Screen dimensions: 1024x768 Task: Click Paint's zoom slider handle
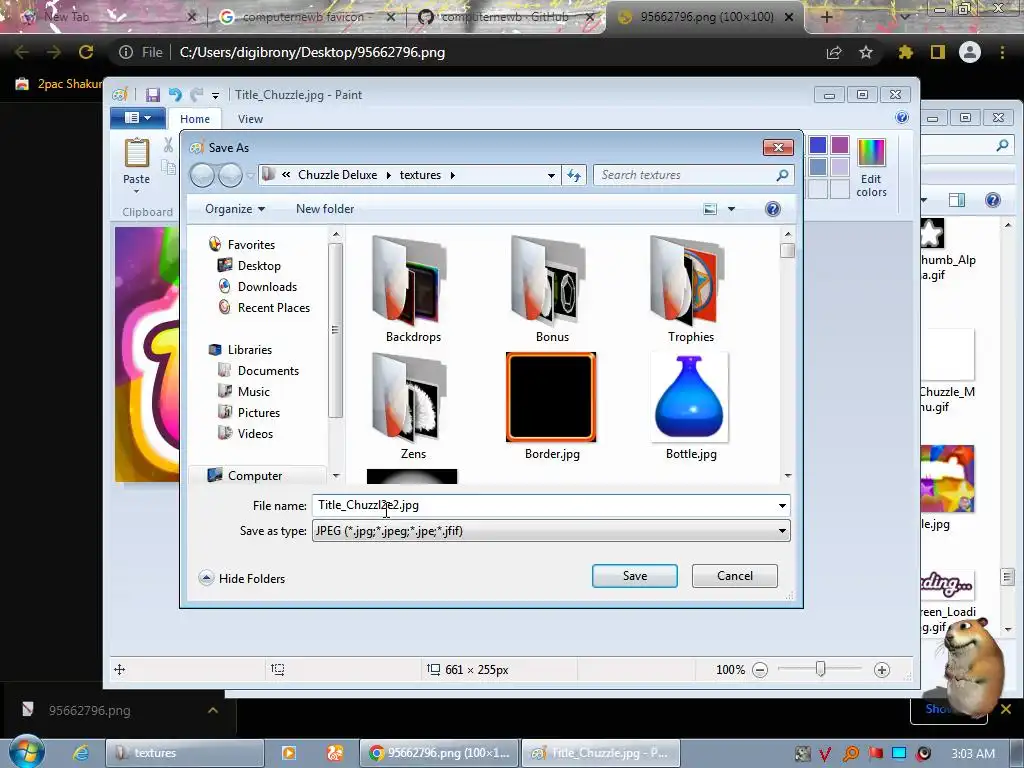(x=820, y=669)
